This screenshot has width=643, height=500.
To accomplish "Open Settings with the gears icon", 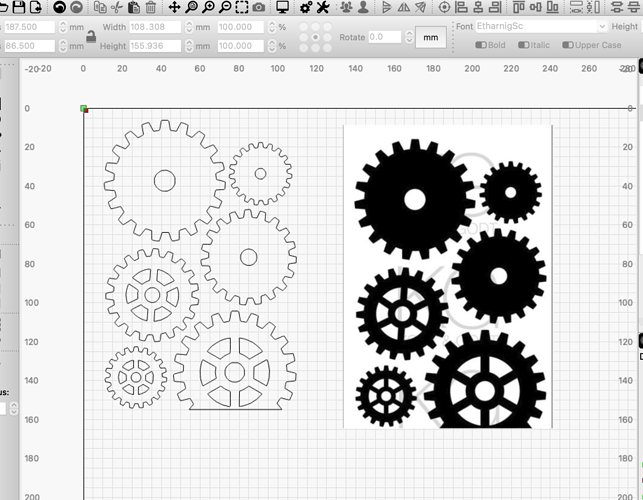I will point(306,7).
